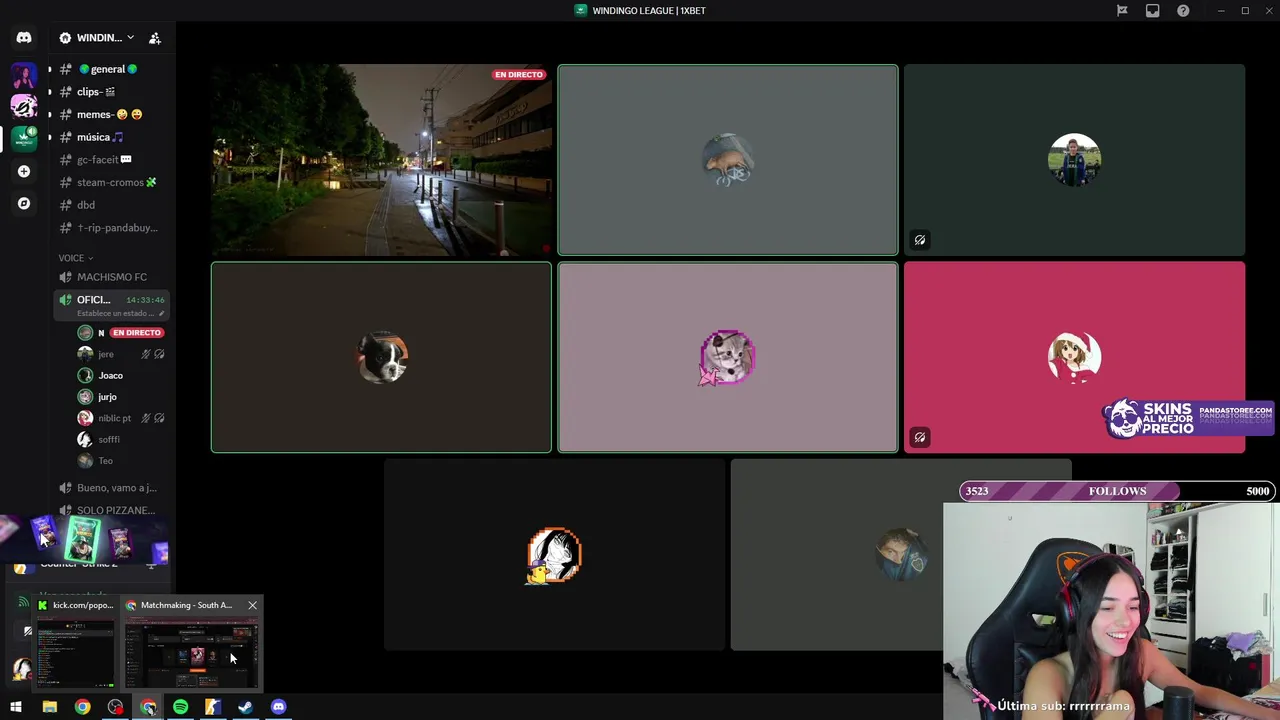Open the dbd channel
The width and height of the screenshot is (1280, 720).
pyautogui.click(x=108, y=205)
